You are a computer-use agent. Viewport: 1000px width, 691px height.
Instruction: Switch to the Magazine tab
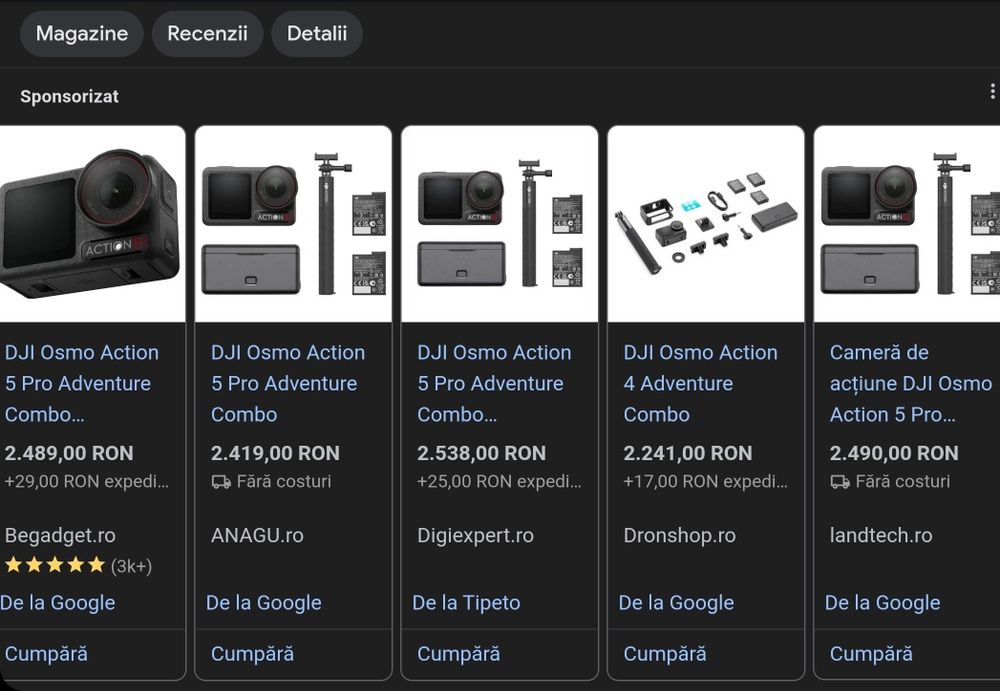pos(82,34)
